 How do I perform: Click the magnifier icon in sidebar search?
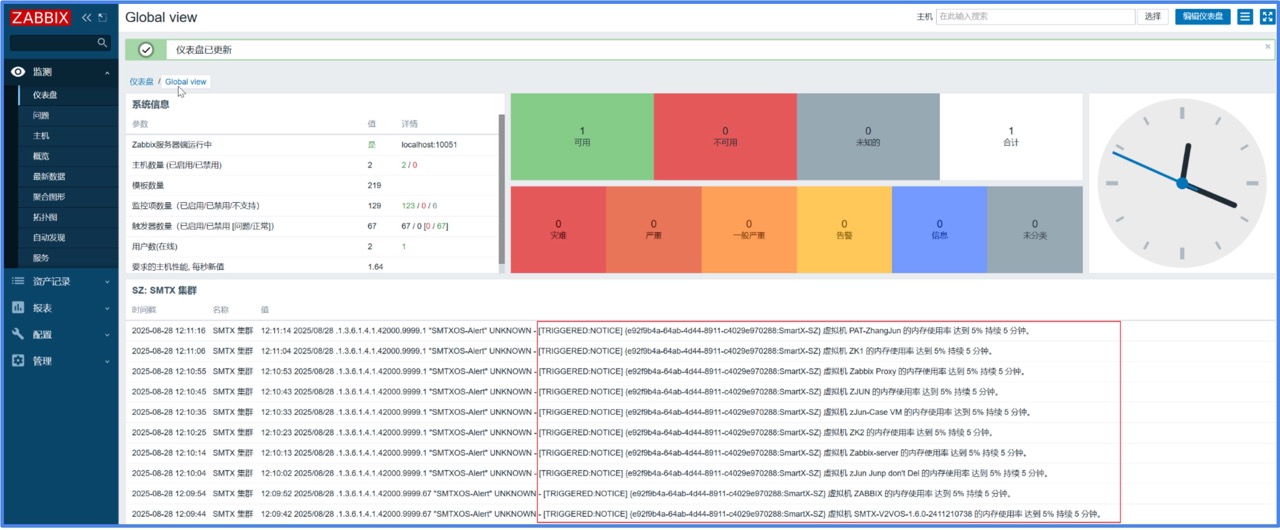[102, 43]
